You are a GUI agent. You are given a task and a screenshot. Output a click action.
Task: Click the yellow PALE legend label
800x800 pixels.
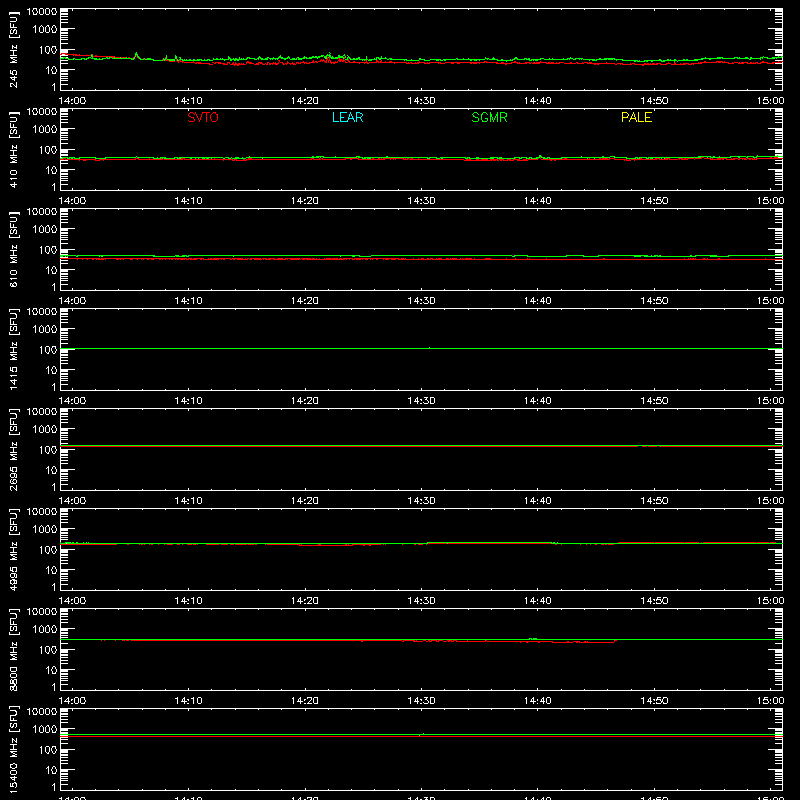point(636,117)
